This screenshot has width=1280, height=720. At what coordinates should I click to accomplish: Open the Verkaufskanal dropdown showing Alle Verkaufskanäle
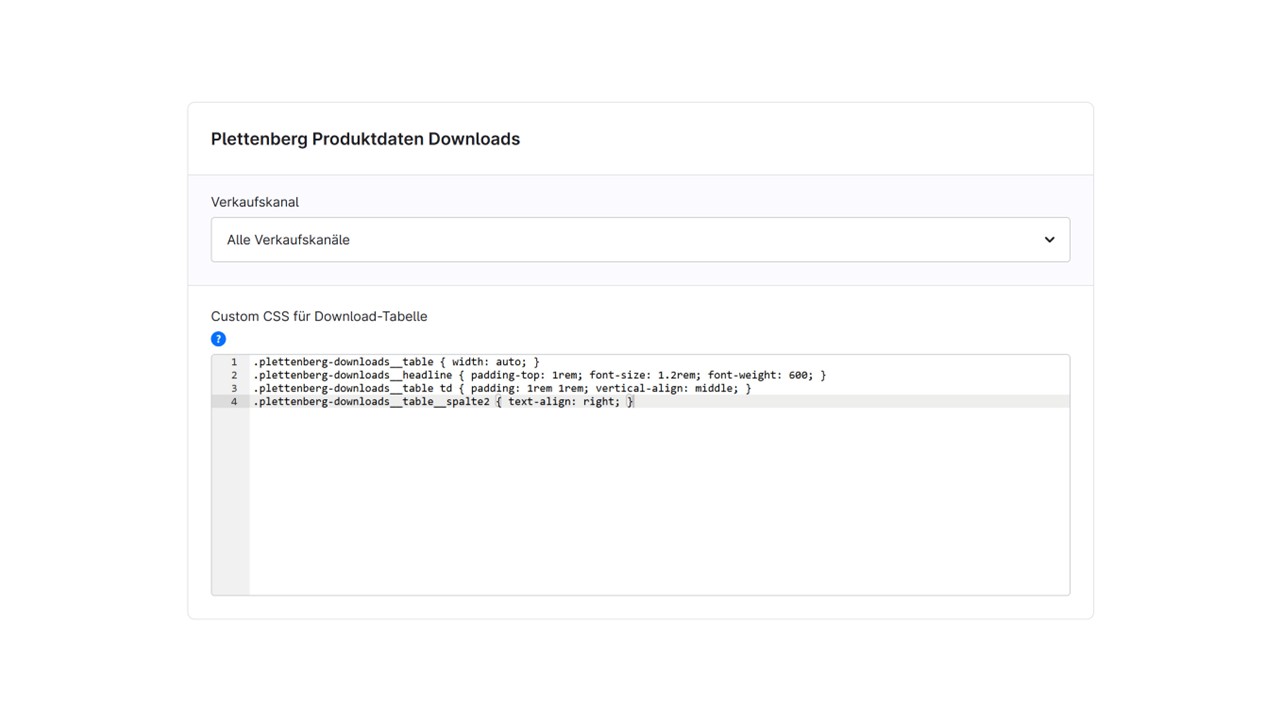(640, 240)
